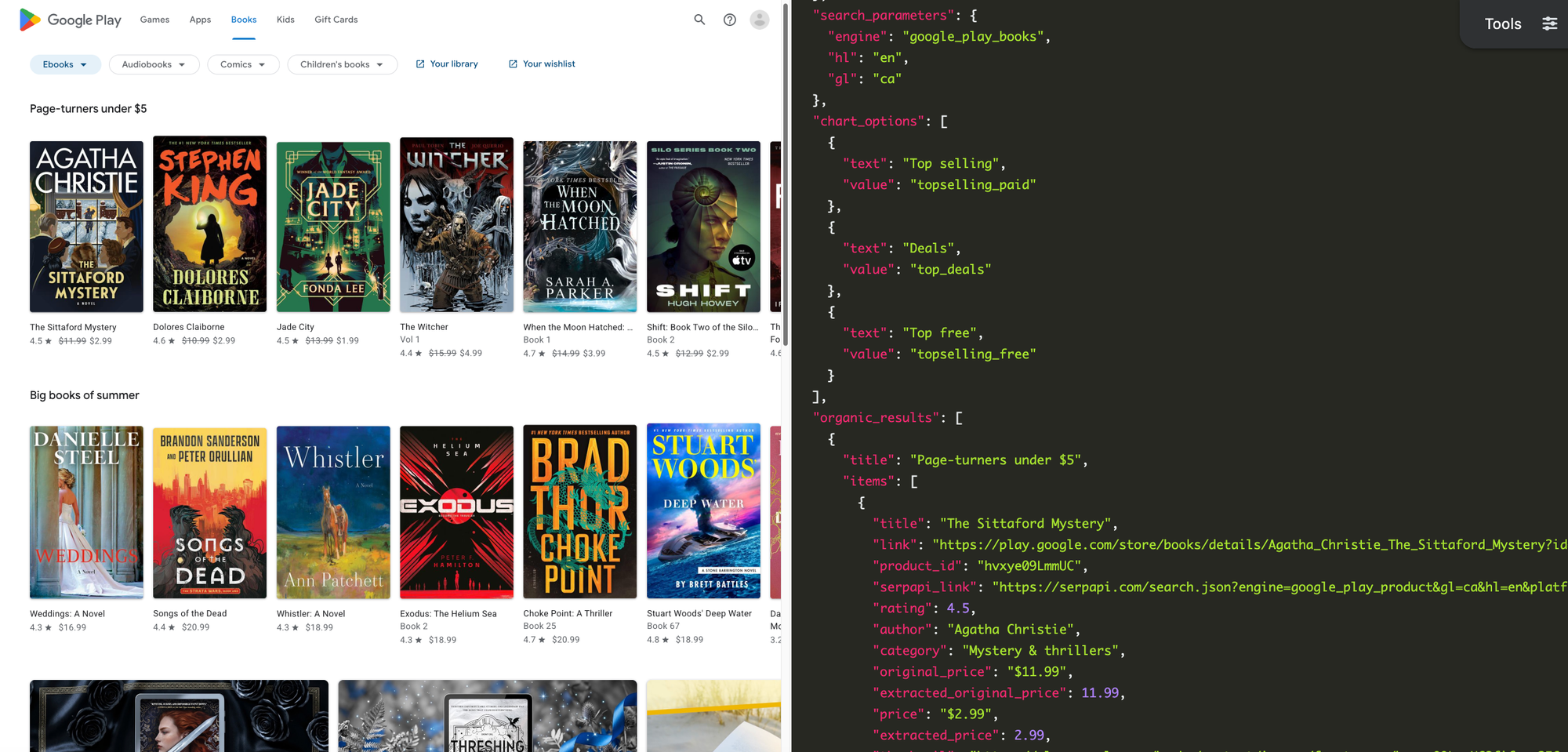Click Jade City title text

(x=296, y=327)
